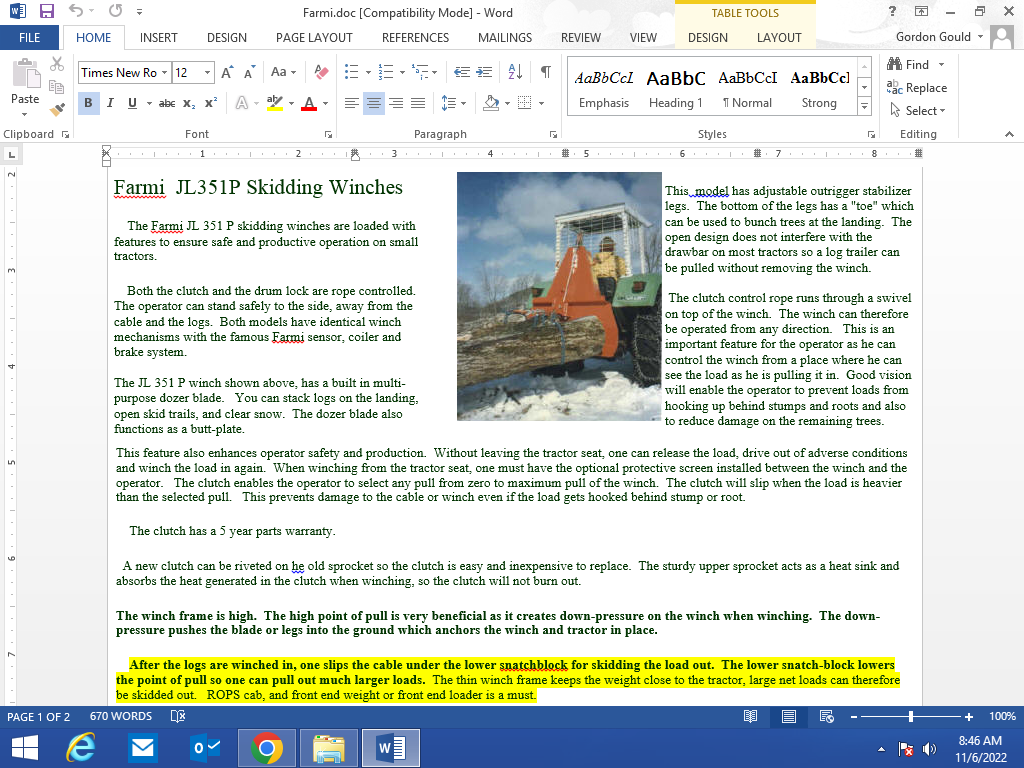The height and width of the screenshot is (768, 1024).
Task: Click the Replace button
Action: coord(917,88)
